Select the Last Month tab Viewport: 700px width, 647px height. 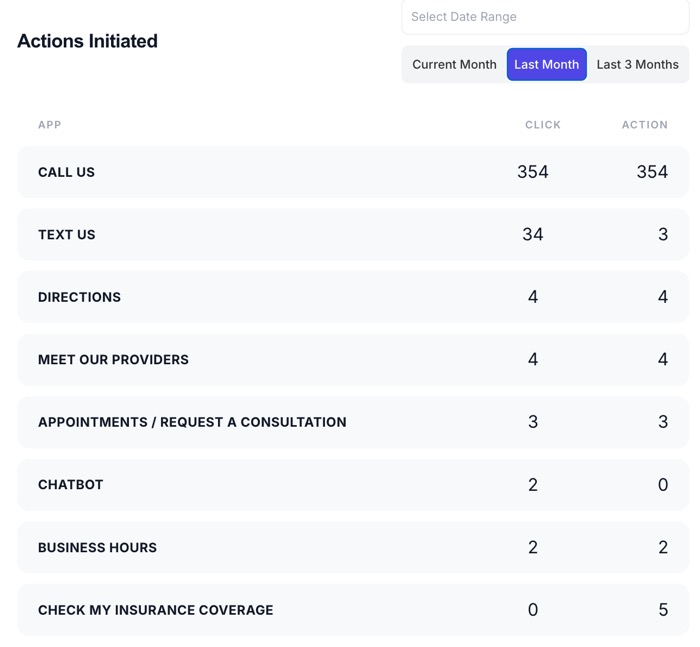point(546,64)
